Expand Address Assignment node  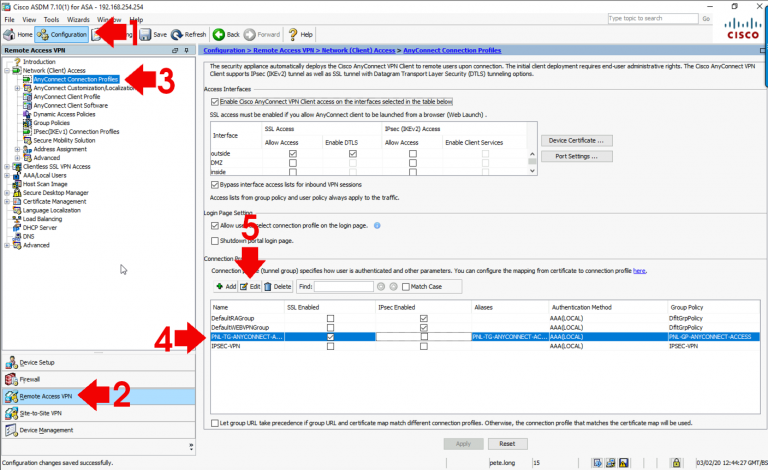pos(18,150)
